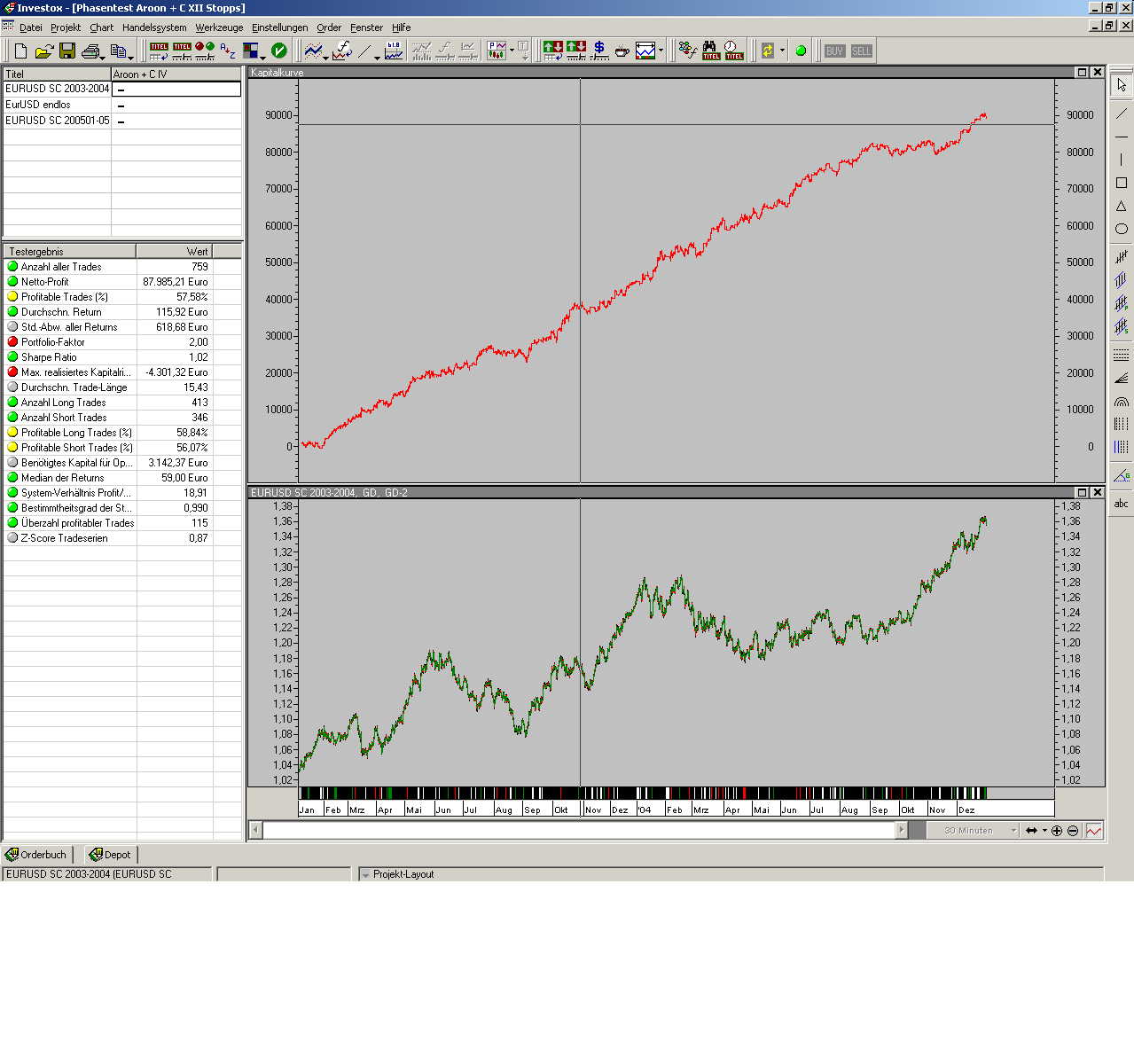This screenshot has width=1134, height=1064.
Task: Click the green checkmark toolbar icon
Action: (278, 51)
